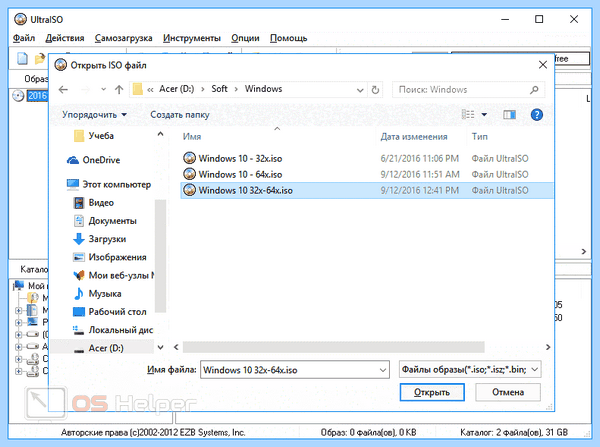Expand the address path history dropdown
The width and height of the screenshot is (600, 447).
[x=360, y=90]
